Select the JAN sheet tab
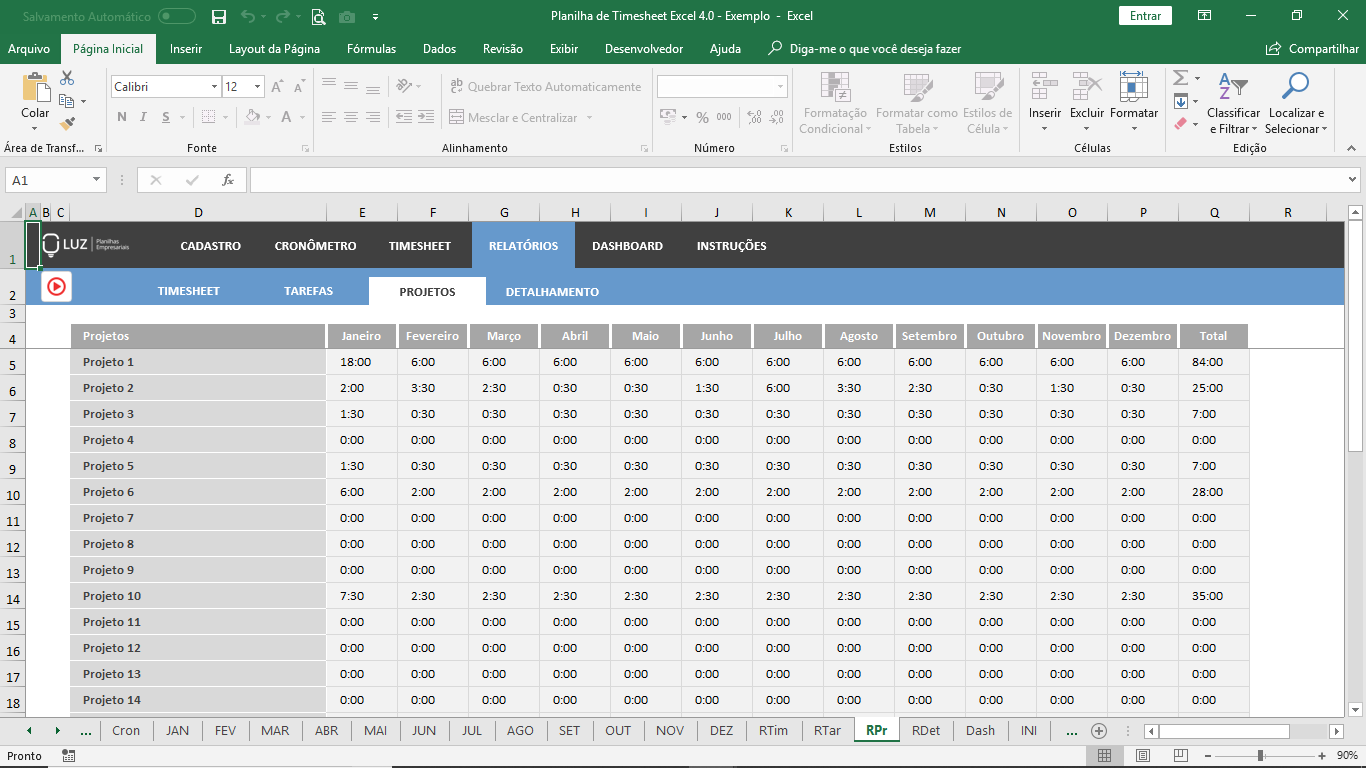The width and height of the screenshot is (1366, 768). [177, 731]
